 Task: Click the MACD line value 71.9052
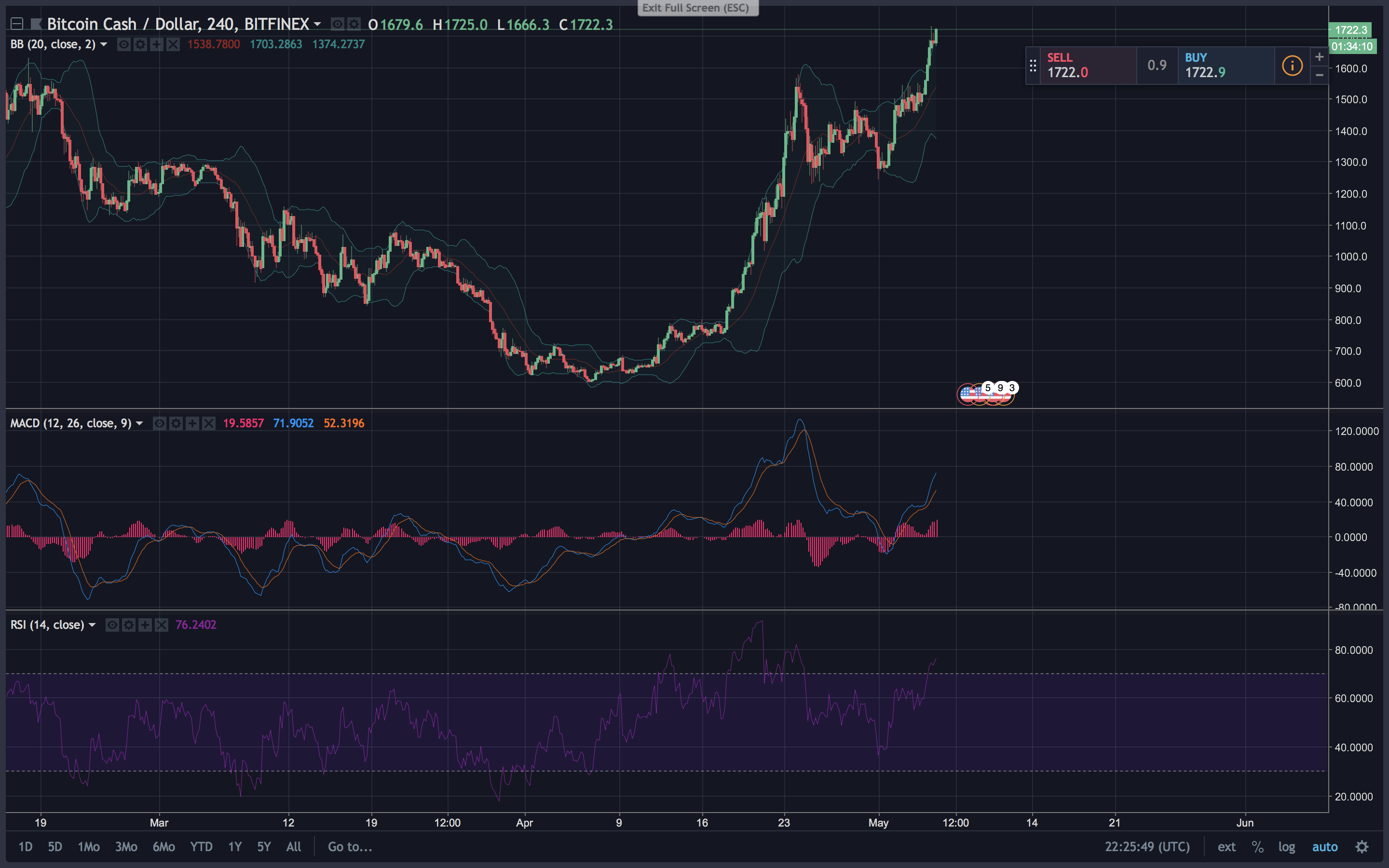tap(293, 424)
